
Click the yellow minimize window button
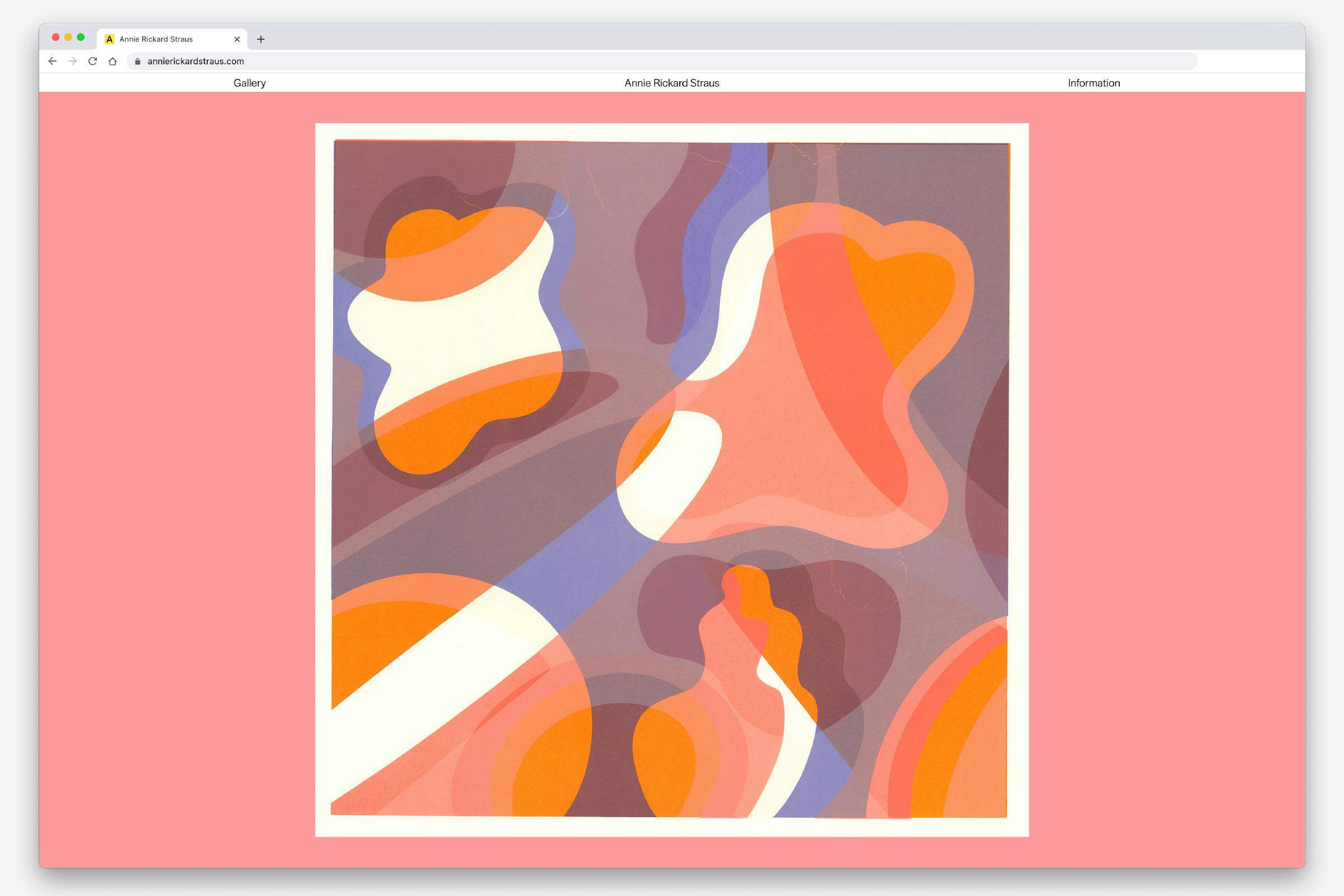68,37
